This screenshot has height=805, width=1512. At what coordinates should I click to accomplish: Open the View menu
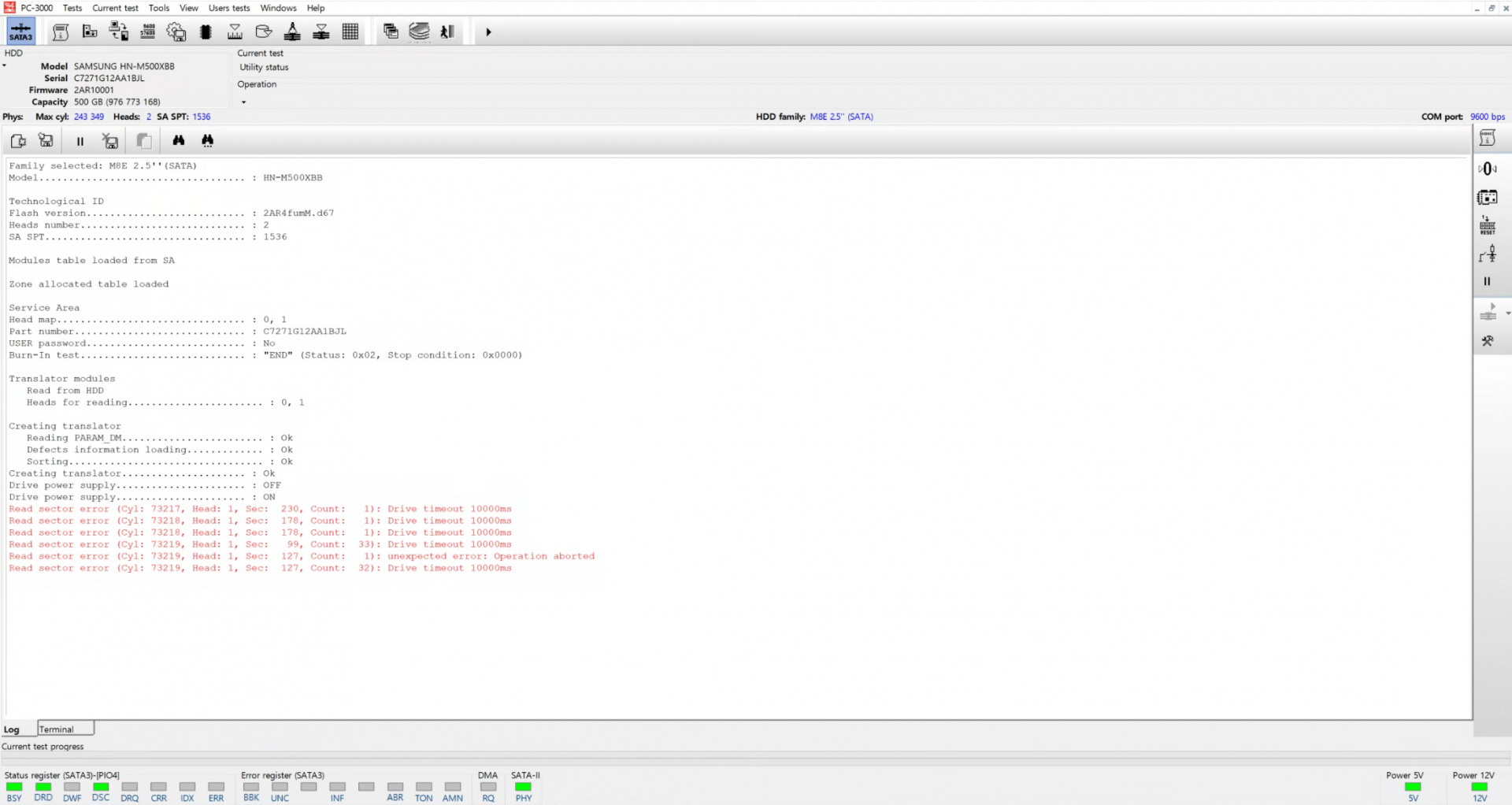click(189, 8)
